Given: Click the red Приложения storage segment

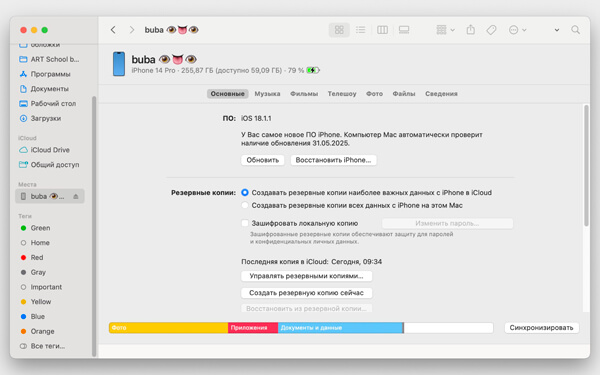Looking at the screenshot, I should coord(253,328).
